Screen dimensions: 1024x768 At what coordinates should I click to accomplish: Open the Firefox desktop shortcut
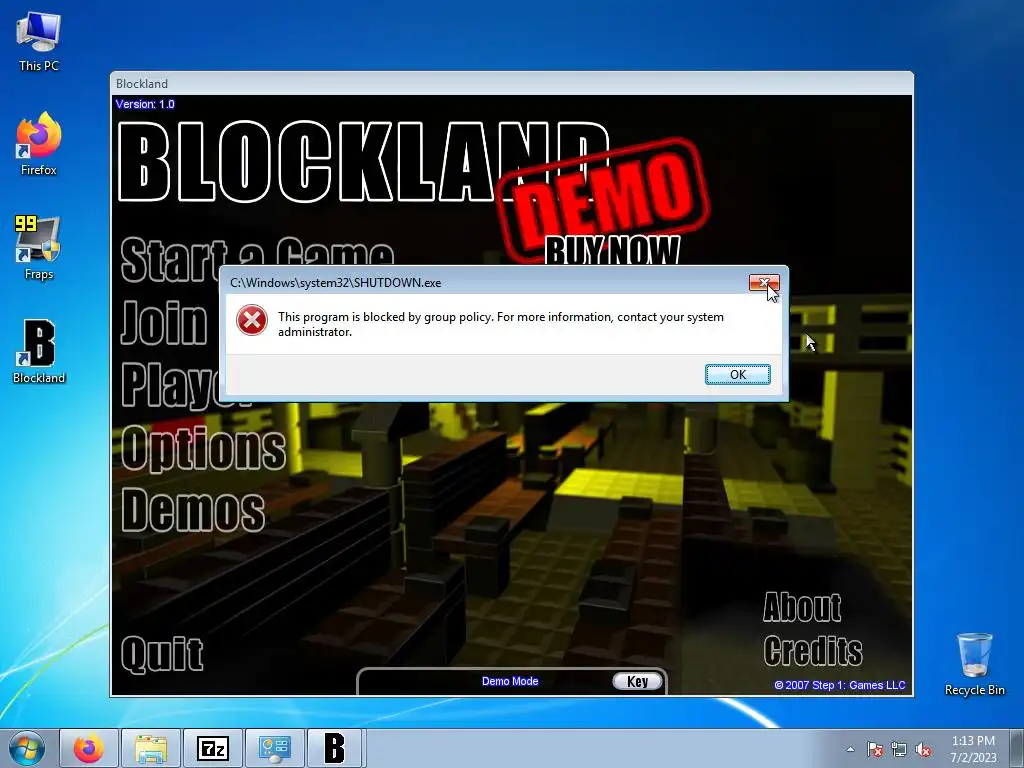click(39, 144)
